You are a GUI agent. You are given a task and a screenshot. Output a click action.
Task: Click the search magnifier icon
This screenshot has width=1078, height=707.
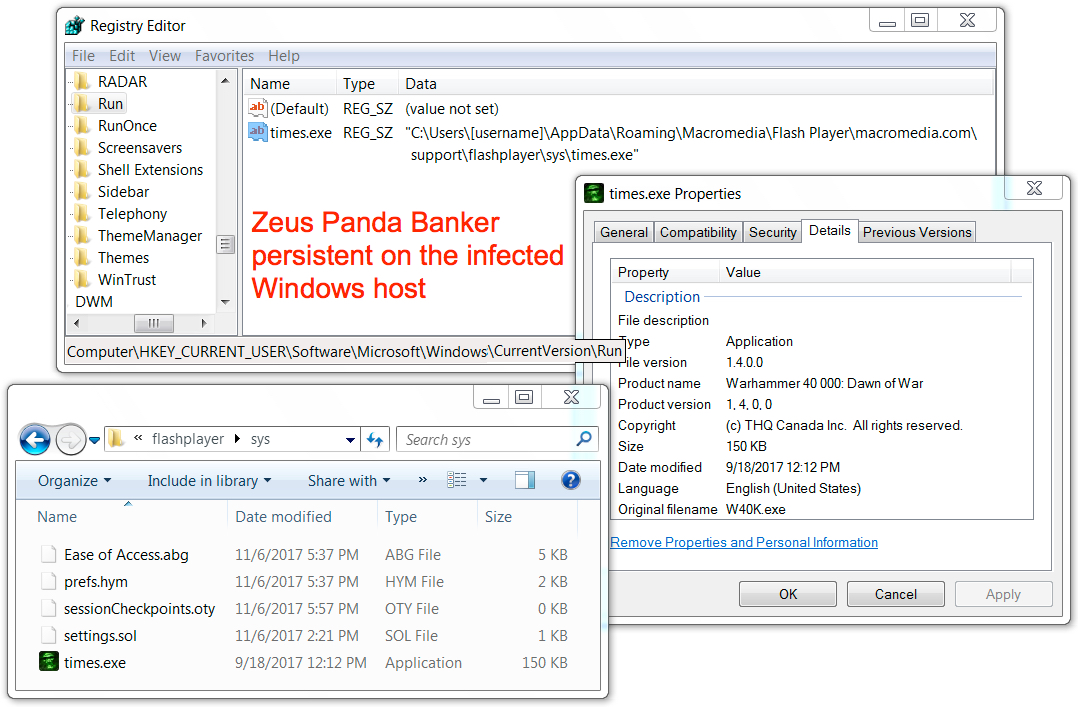[584, 439]
